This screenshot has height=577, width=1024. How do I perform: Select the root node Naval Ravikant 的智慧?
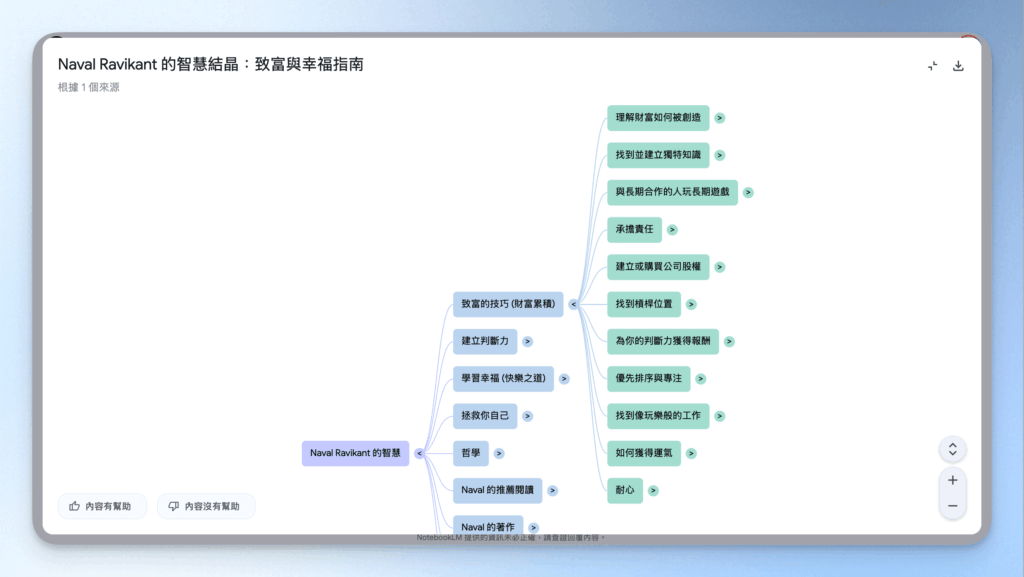[355, 453]
